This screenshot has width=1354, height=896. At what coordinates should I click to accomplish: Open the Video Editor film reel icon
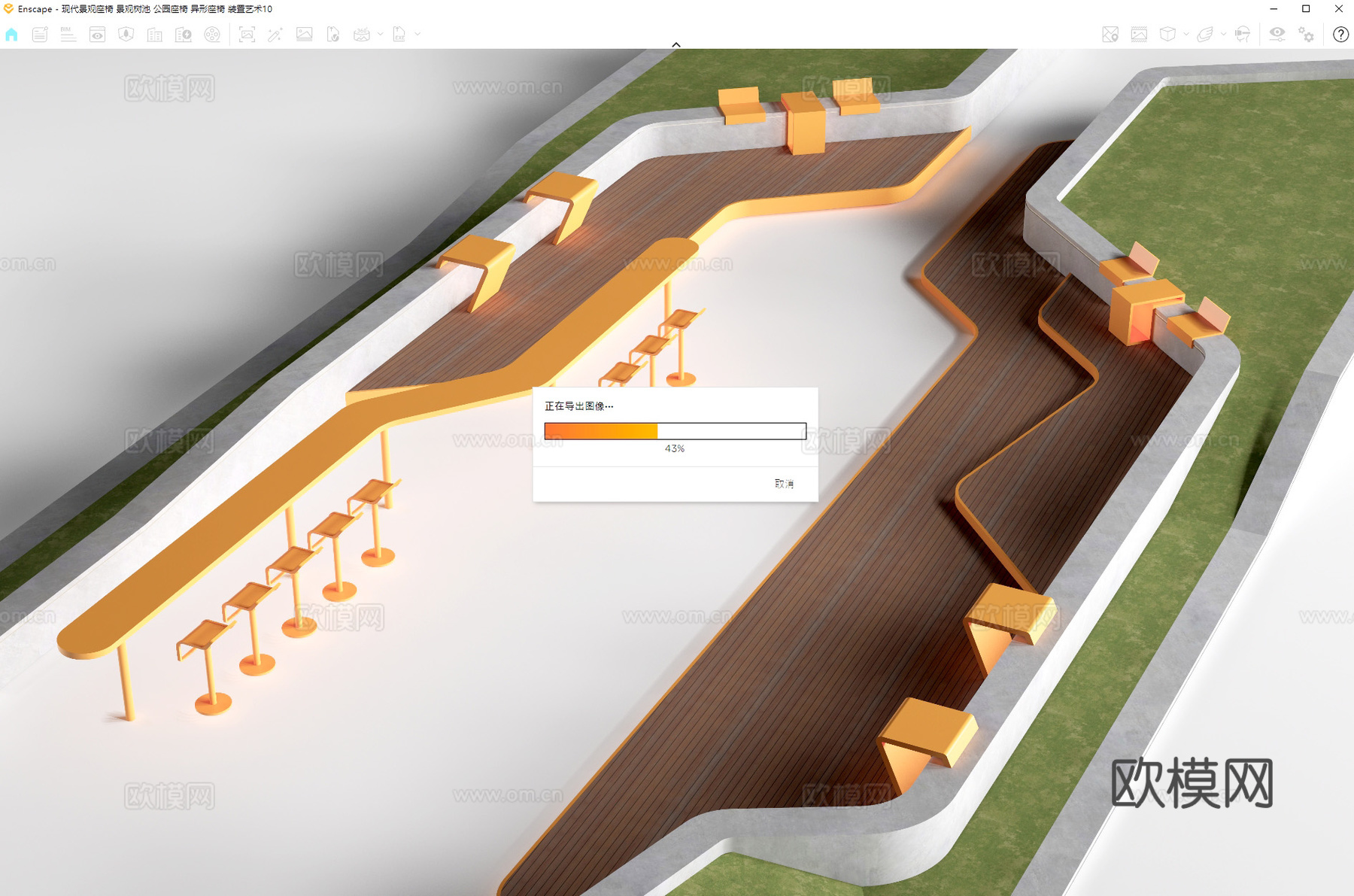[212, 35]
